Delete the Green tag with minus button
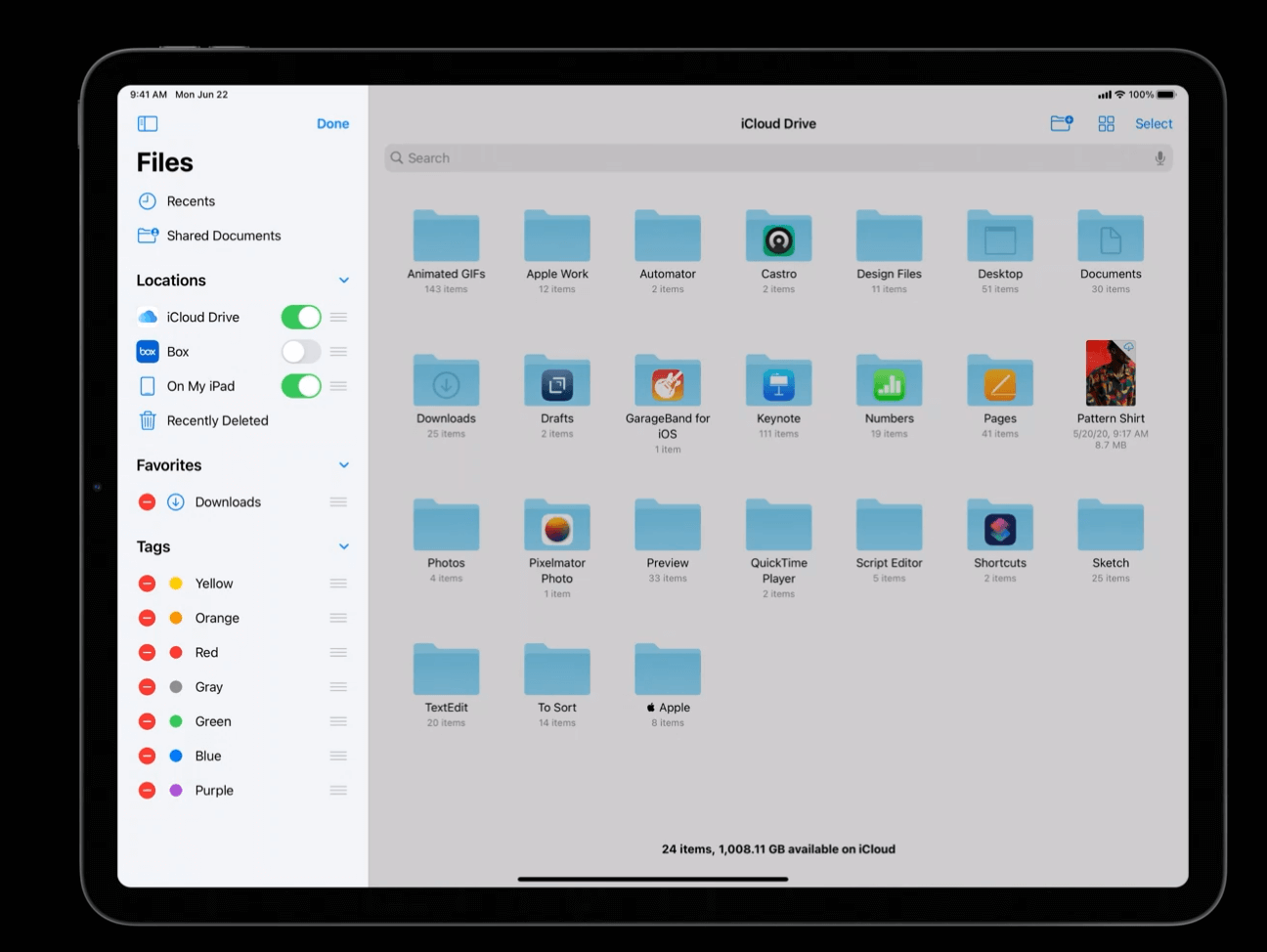This screenshot has width=1267, height=952. tap(148, 721)
